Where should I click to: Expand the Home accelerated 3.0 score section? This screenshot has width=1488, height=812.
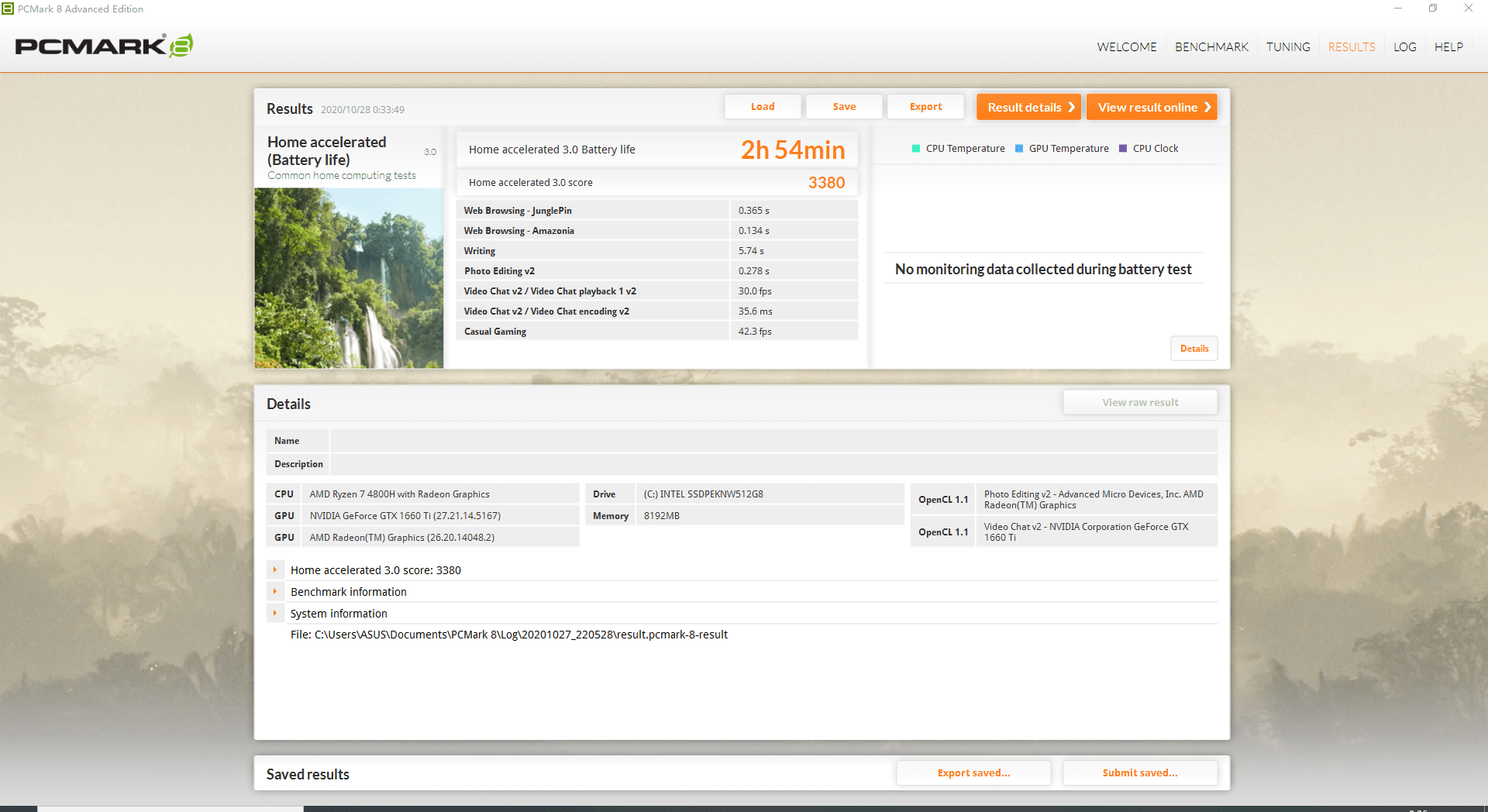(x=275, y=570)
